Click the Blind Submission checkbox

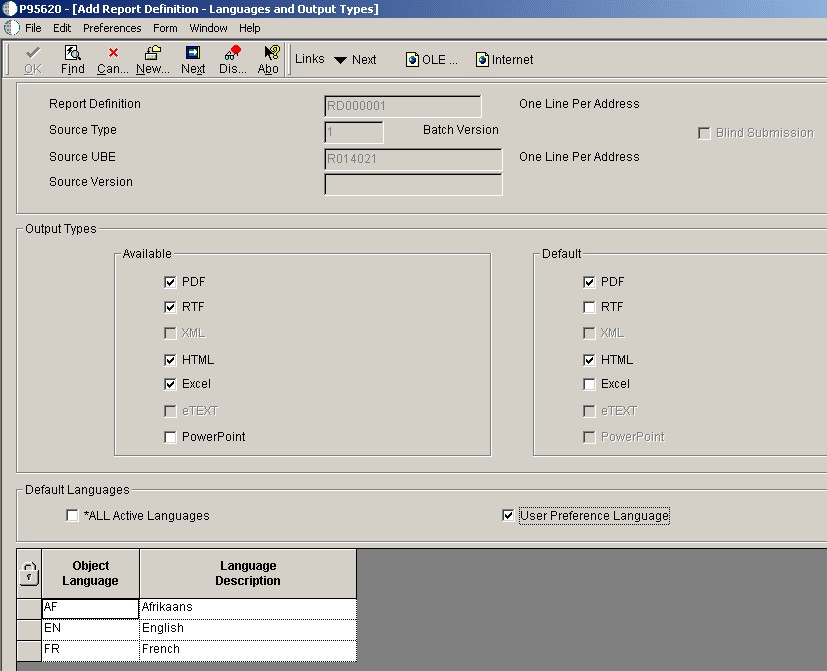click(704, 133)
